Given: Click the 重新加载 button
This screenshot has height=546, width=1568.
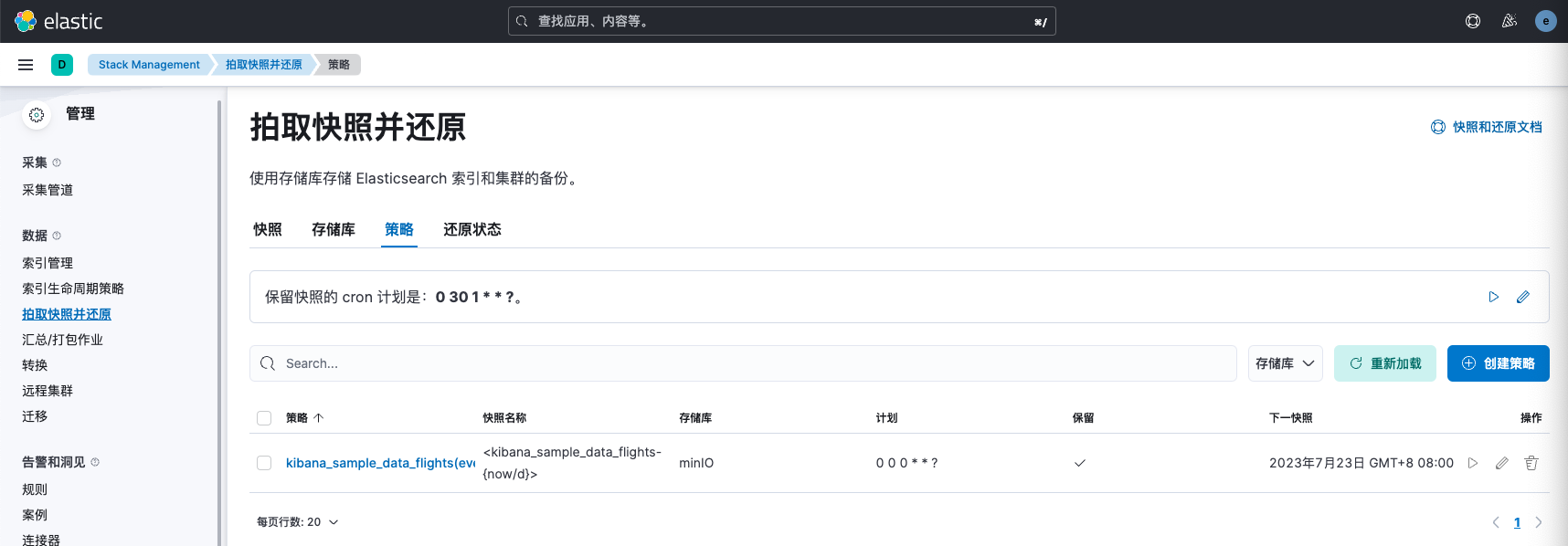Looking at the screenshot, I should (1384, 363).
